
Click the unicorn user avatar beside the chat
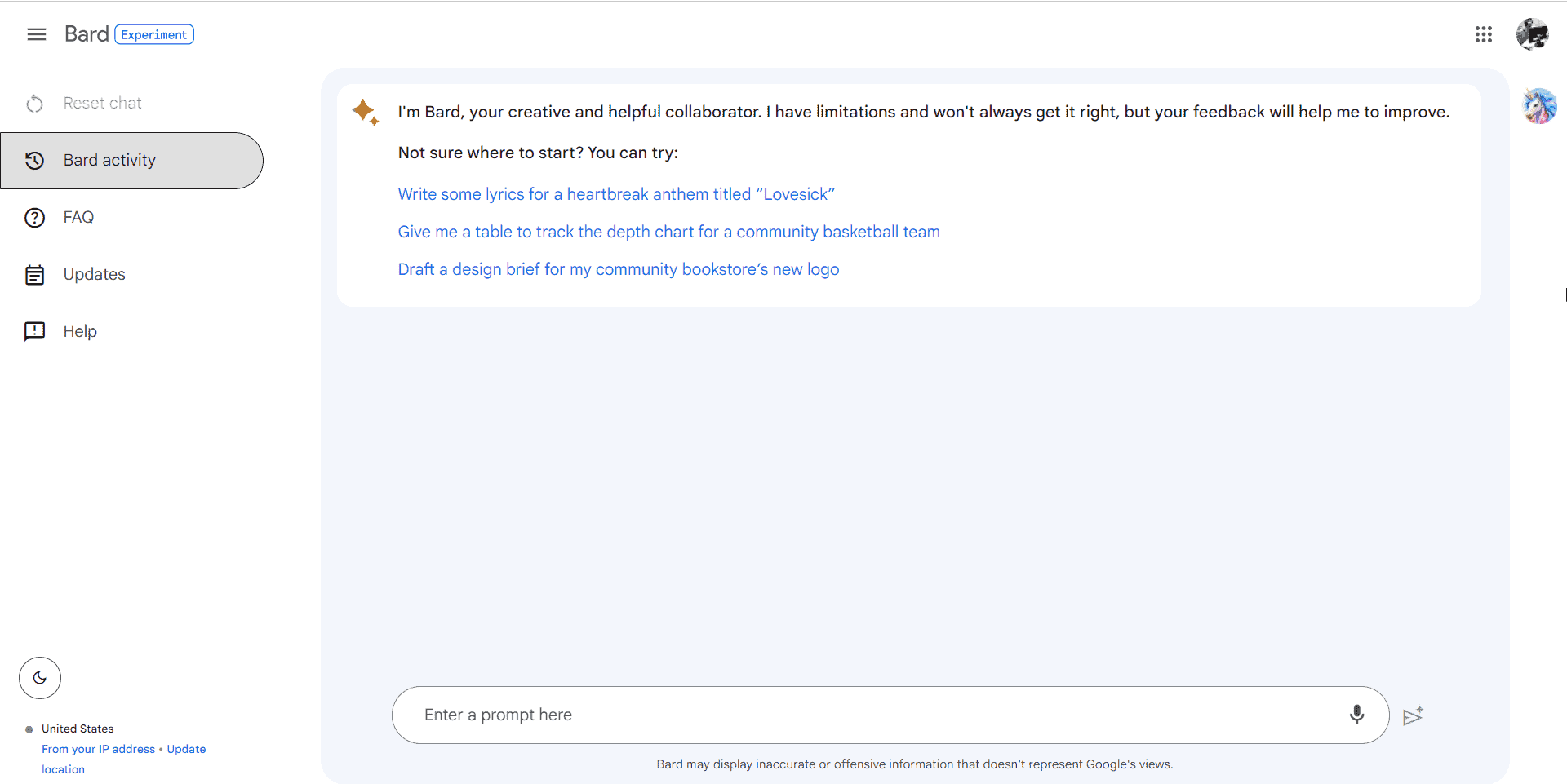click(x=1539, y=106)
